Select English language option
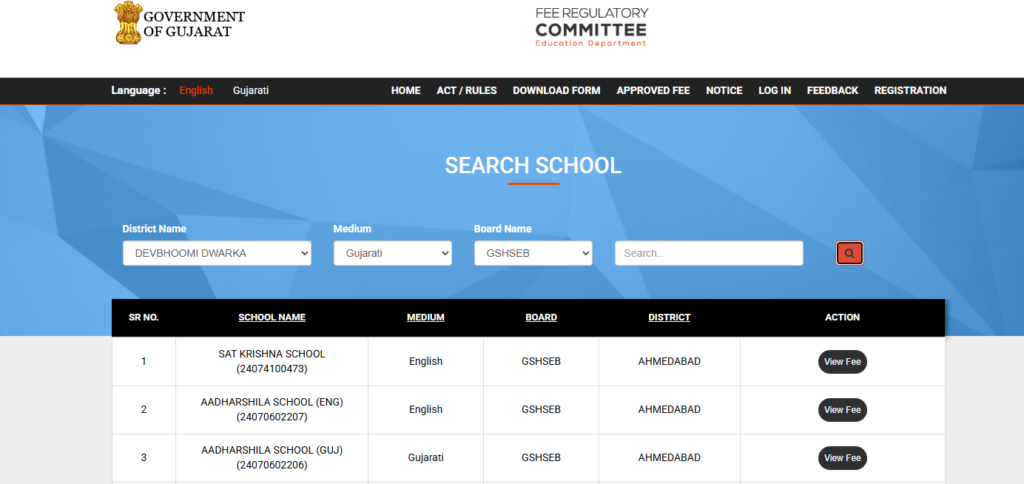Viewport: 1024px width, 484px height. (196, 91)
